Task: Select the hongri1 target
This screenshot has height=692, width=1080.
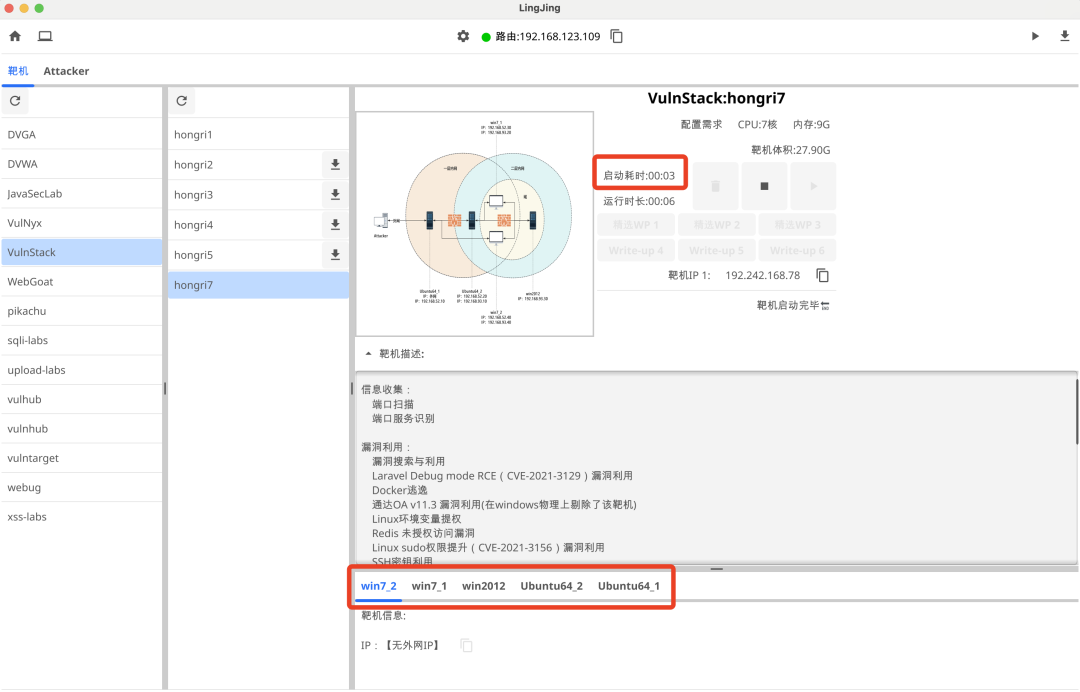Action: 258,135
